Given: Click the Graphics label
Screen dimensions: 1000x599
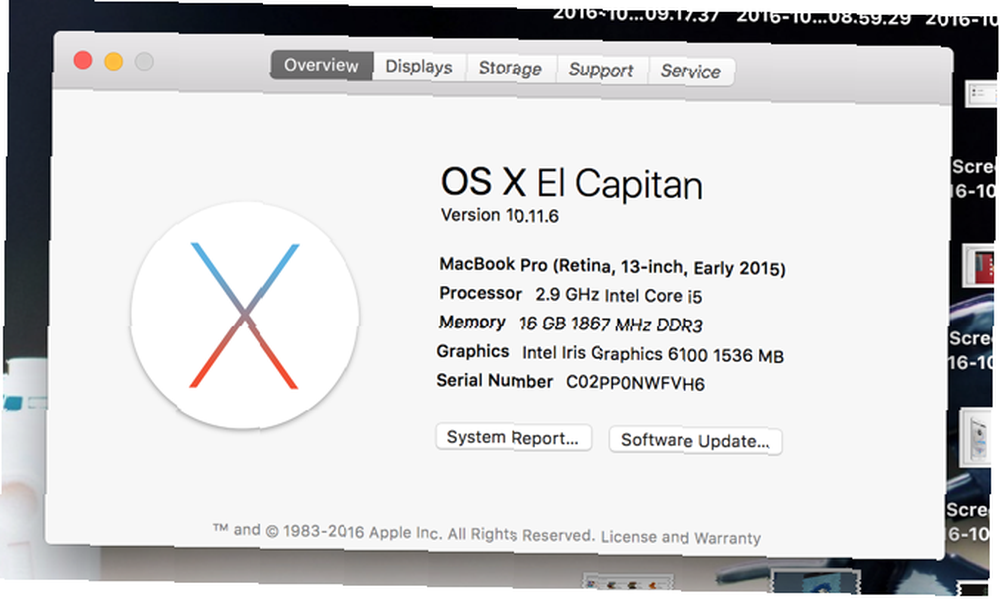Looking at the screenshot, I should click(x=473, y=351).
